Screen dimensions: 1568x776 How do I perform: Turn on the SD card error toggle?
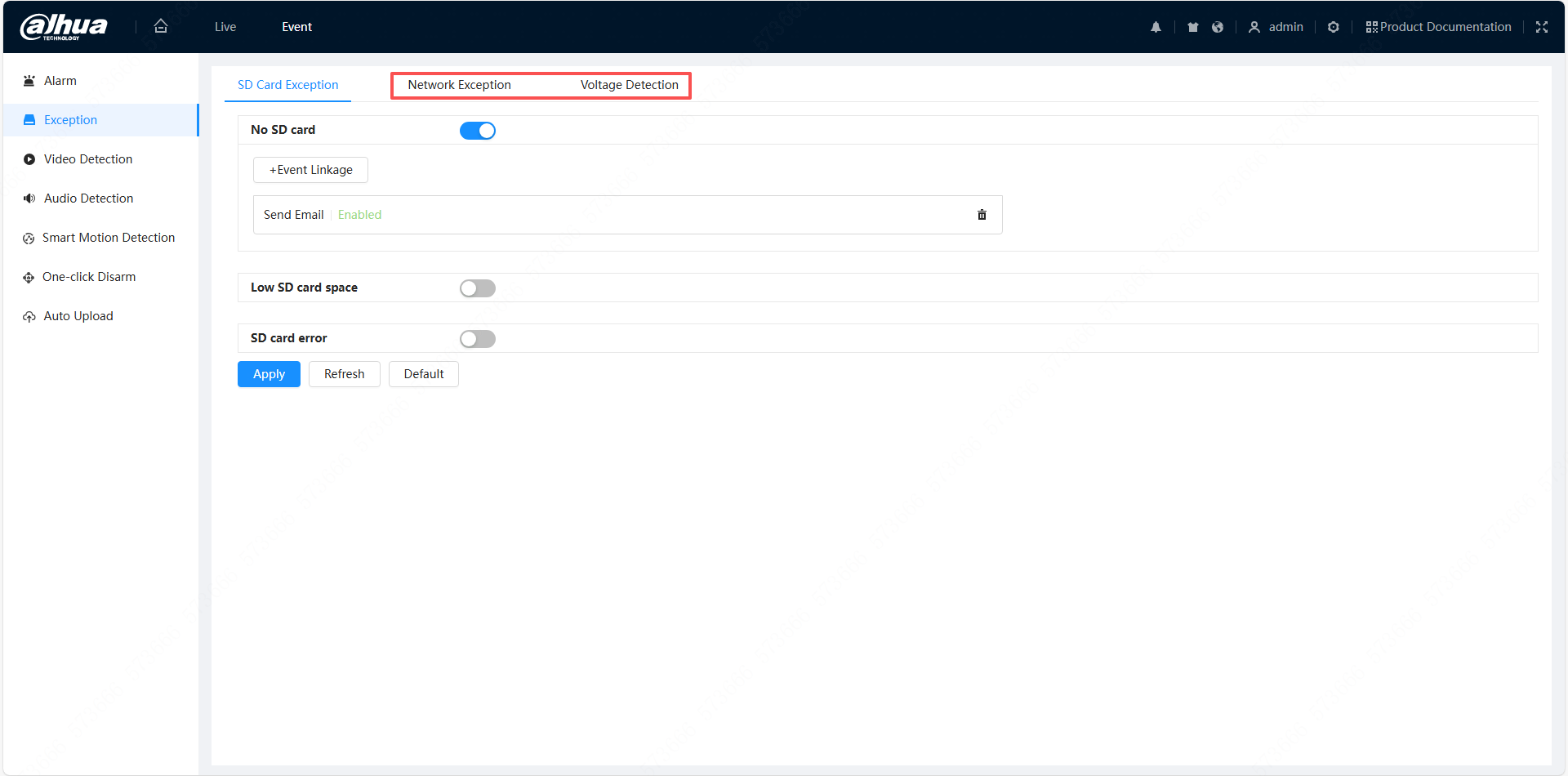(x=478, y=339)
